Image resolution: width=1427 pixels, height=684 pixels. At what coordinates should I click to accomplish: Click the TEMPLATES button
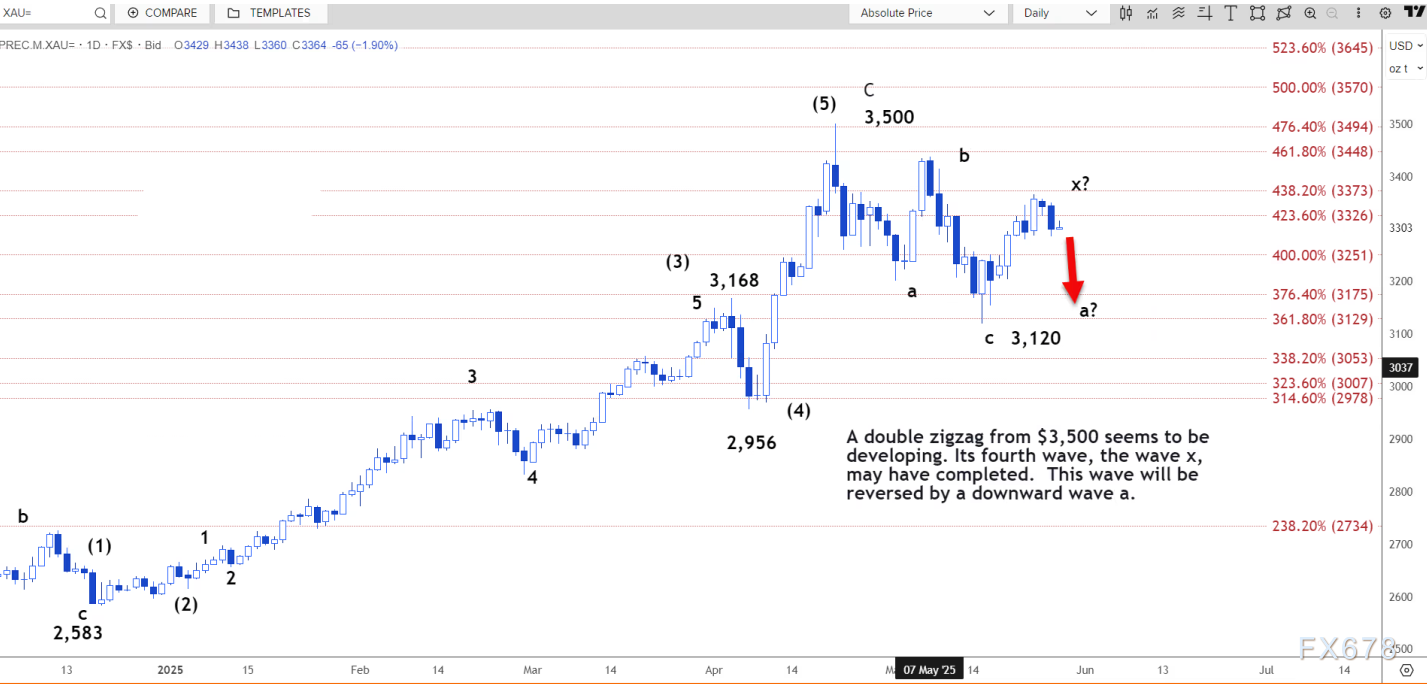point(269,13)
